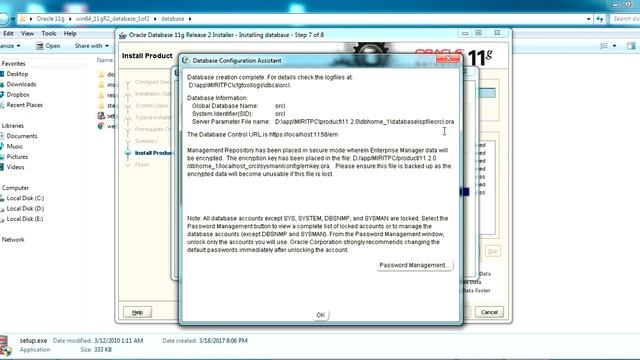Select 'Install Product' step in installer
Viewport: 640px width, 360px height.
(x=153, y=153)
